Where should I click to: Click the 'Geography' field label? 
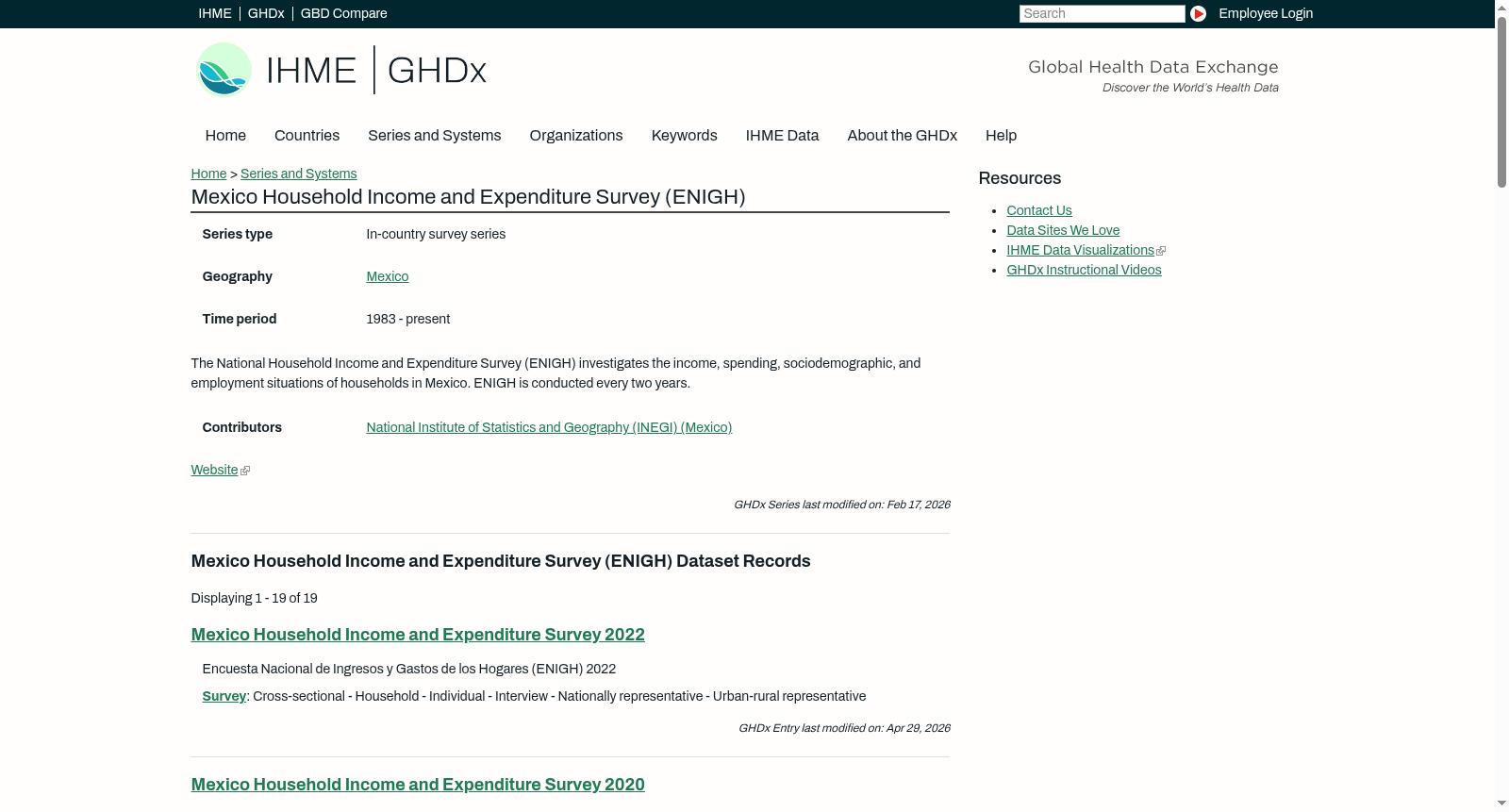click(237, 276)
